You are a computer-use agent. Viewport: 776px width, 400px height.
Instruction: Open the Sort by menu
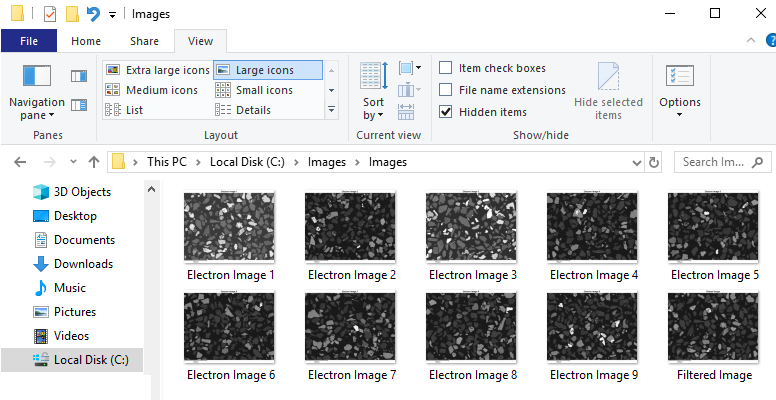(373, 108)
